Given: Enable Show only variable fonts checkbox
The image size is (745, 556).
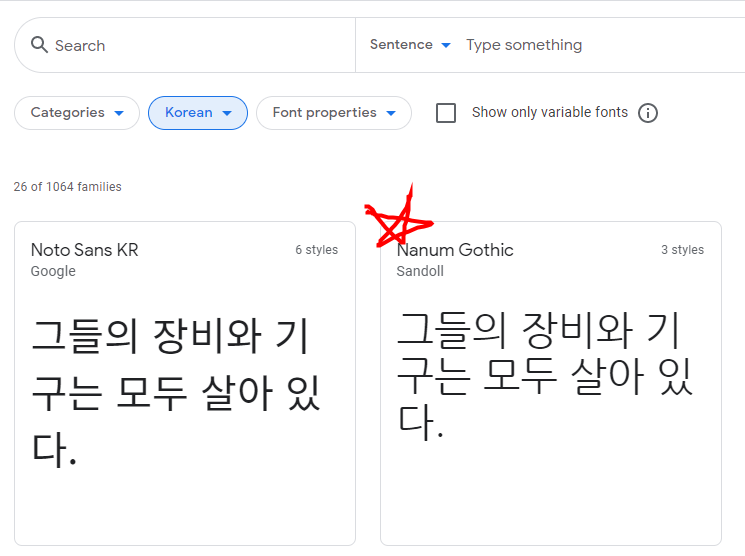Looking at the screenshot, I should click(446, 113).
